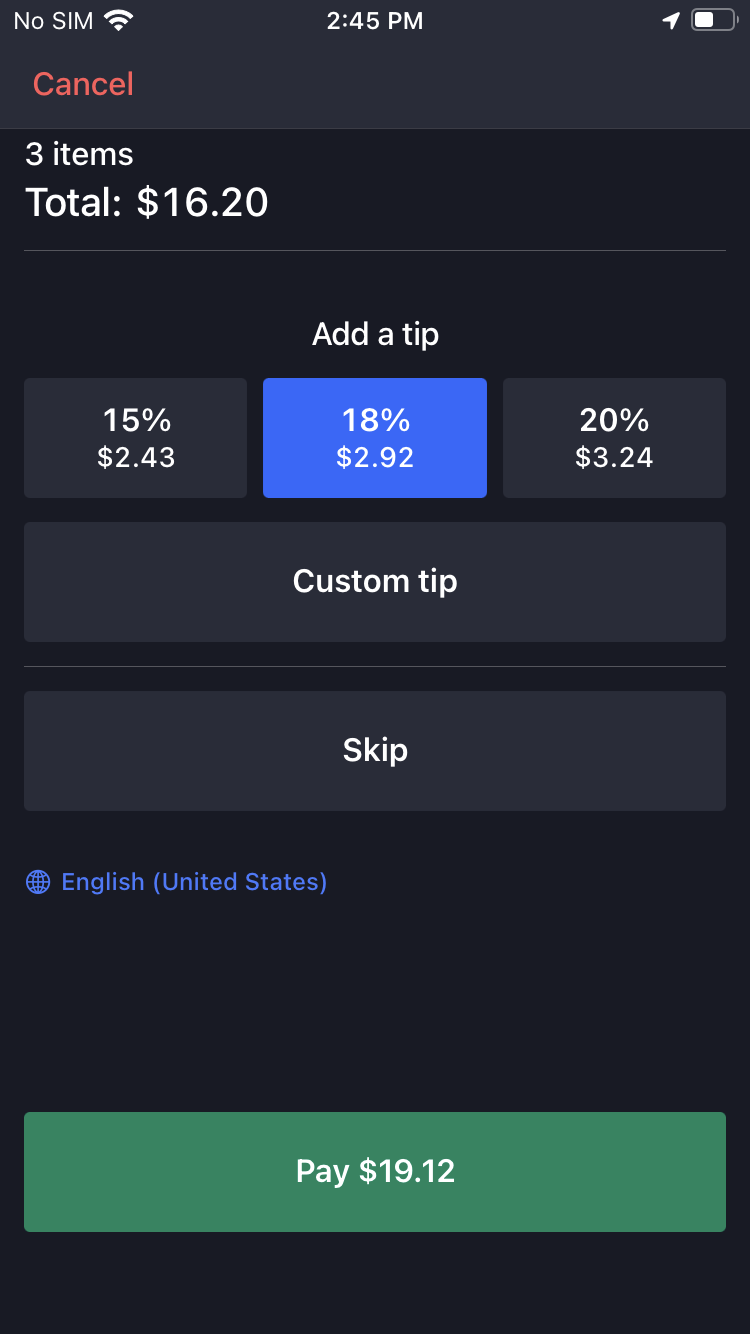Tap the location services arrow icon
Viewport: 750px width, 1334px height.
(671, 20)
